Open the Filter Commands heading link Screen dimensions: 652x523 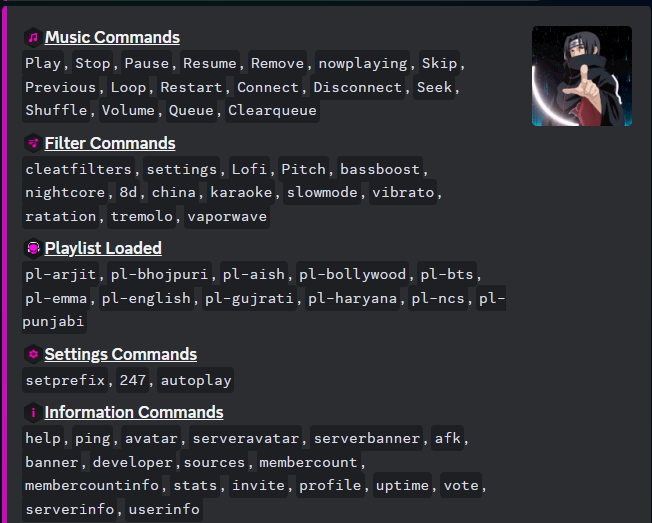(110, 143)
